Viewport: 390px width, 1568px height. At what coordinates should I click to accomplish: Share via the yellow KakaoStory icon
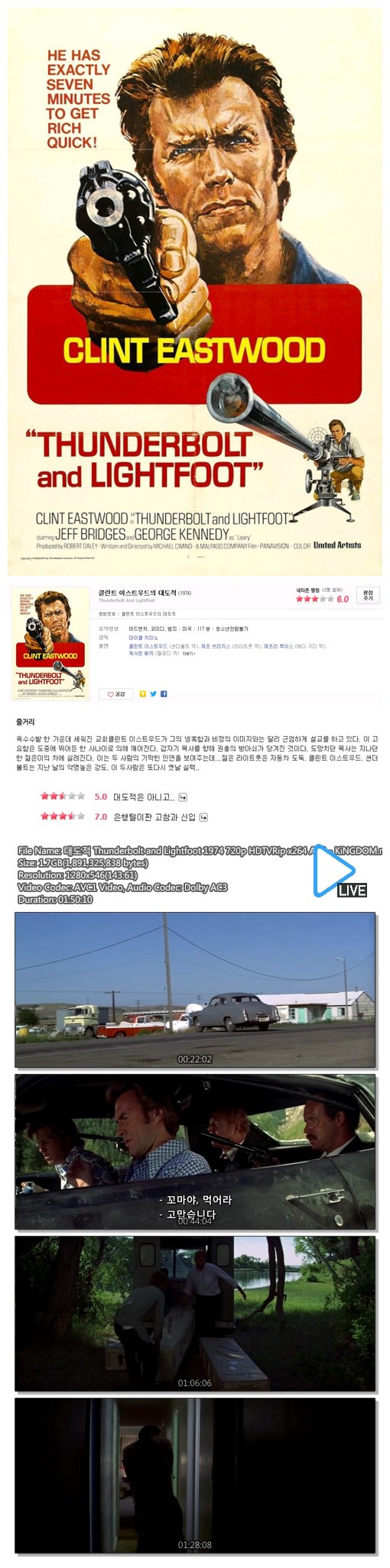tap(142, 693)
